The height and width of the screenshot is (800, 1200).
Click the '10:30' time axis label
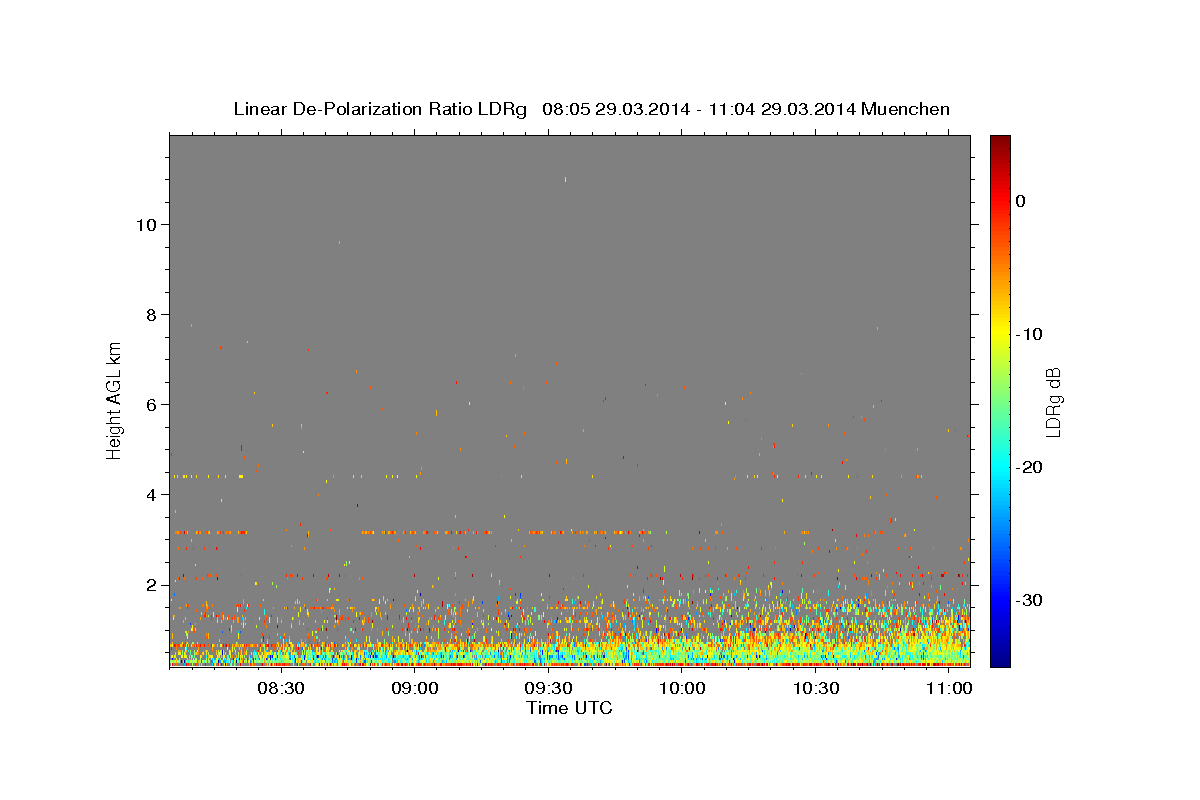816,688
